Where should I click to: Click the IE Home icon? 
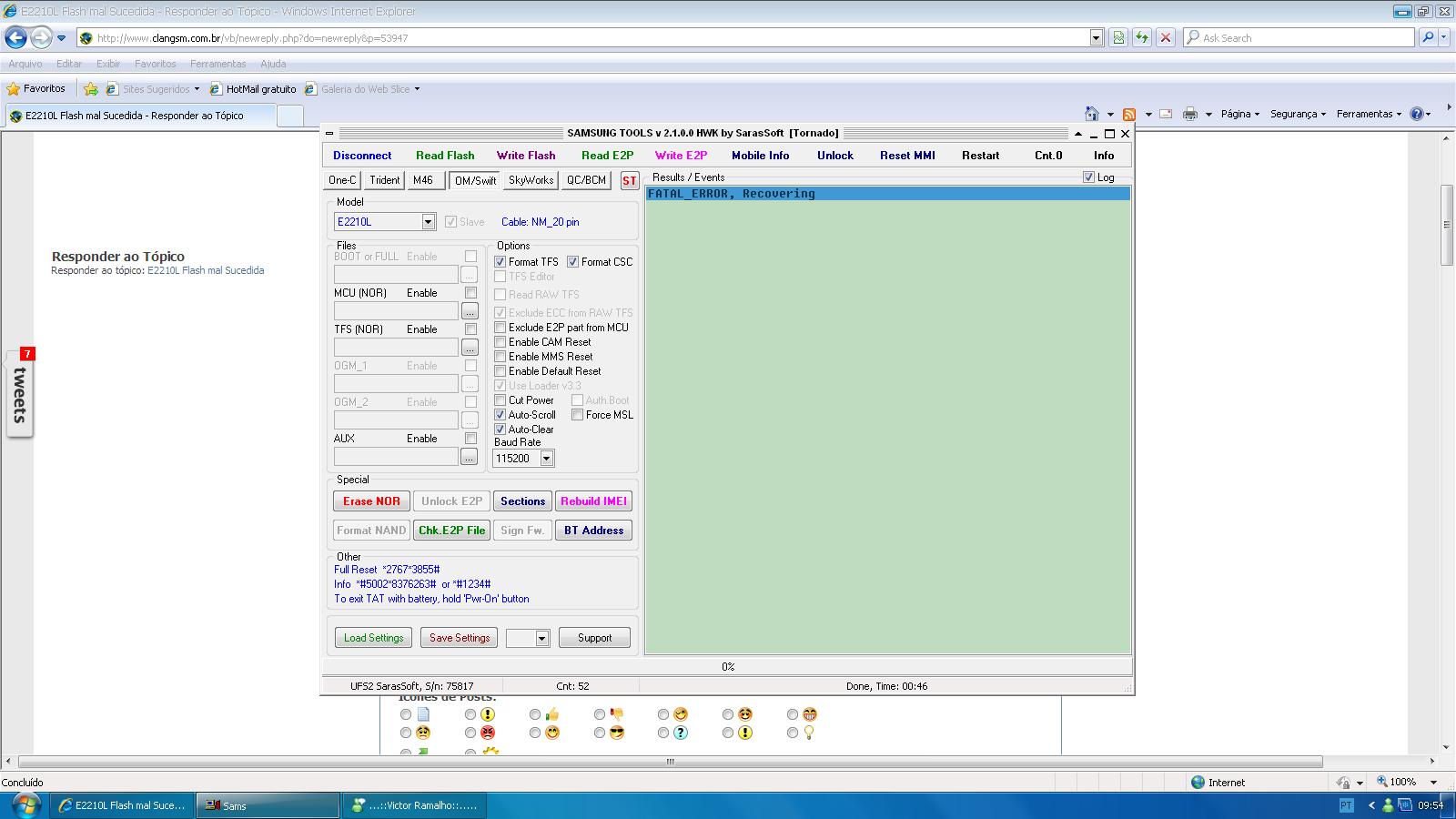pyautogui.click(x=1092, y=114)
